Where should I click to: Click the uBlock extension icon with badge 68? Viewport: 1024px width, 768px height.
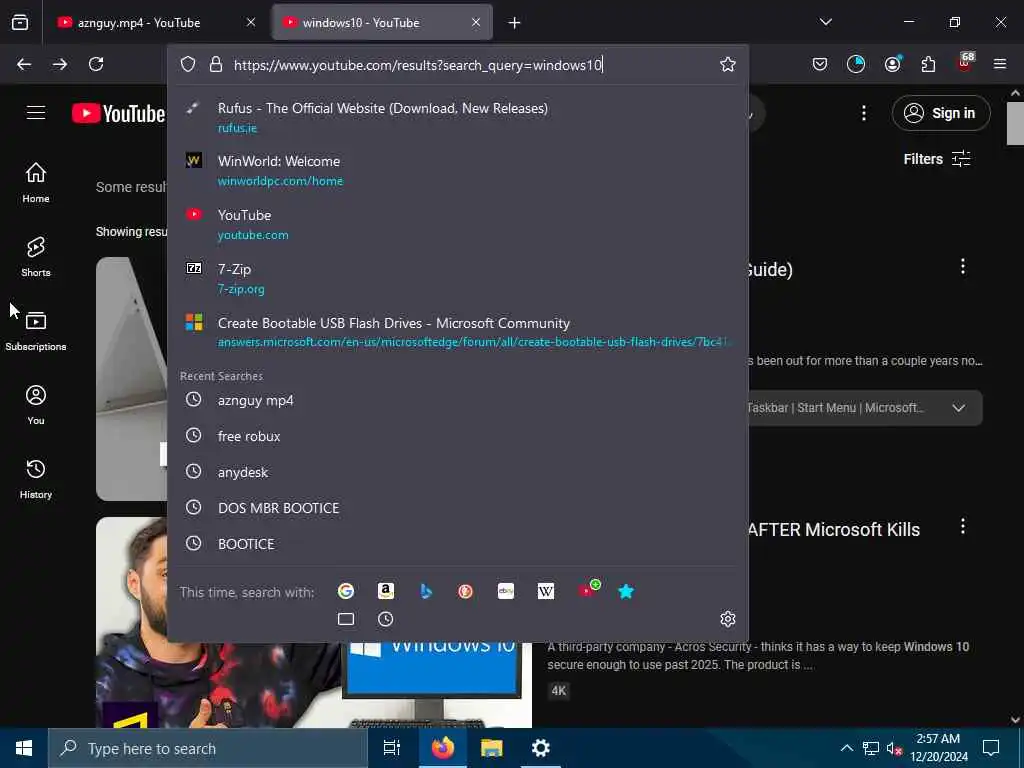pos(965,62)
